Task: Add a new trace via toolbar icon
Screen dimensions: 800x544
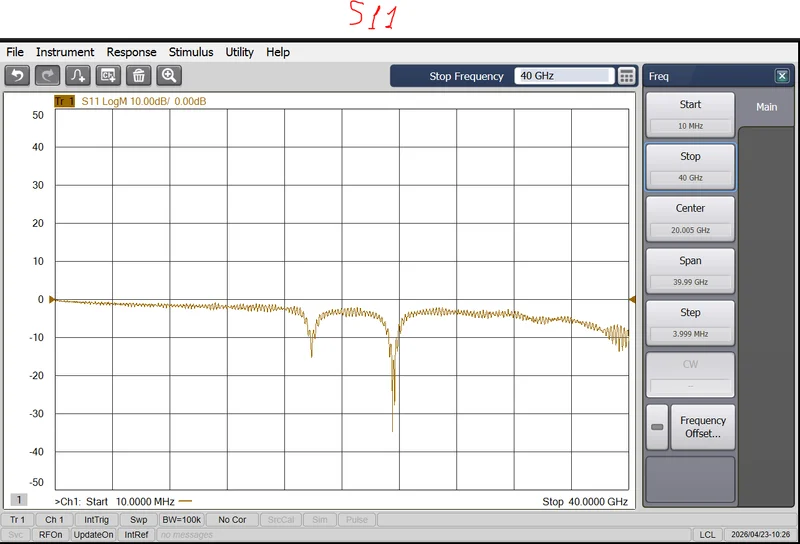Action: coord(78,76)
